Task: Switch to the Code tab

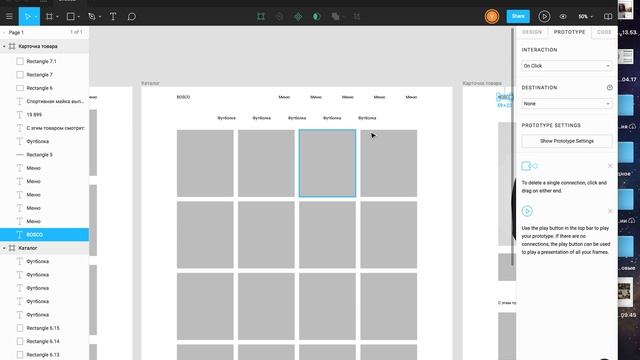Action: 604,32
